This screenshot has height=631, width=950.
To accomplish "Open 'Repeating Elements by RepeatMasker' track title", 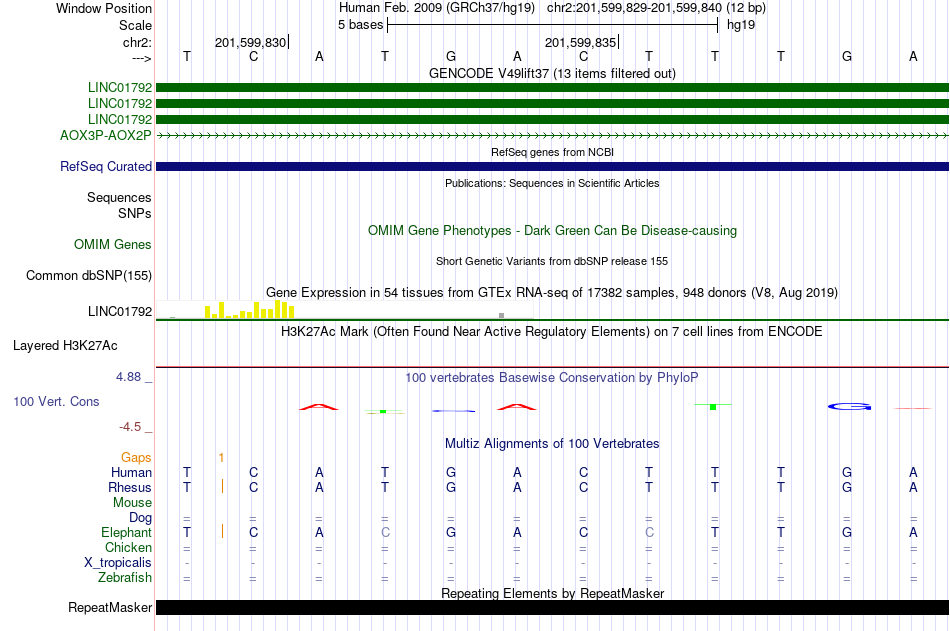I will pyautogui.click(x=552, y=593).
